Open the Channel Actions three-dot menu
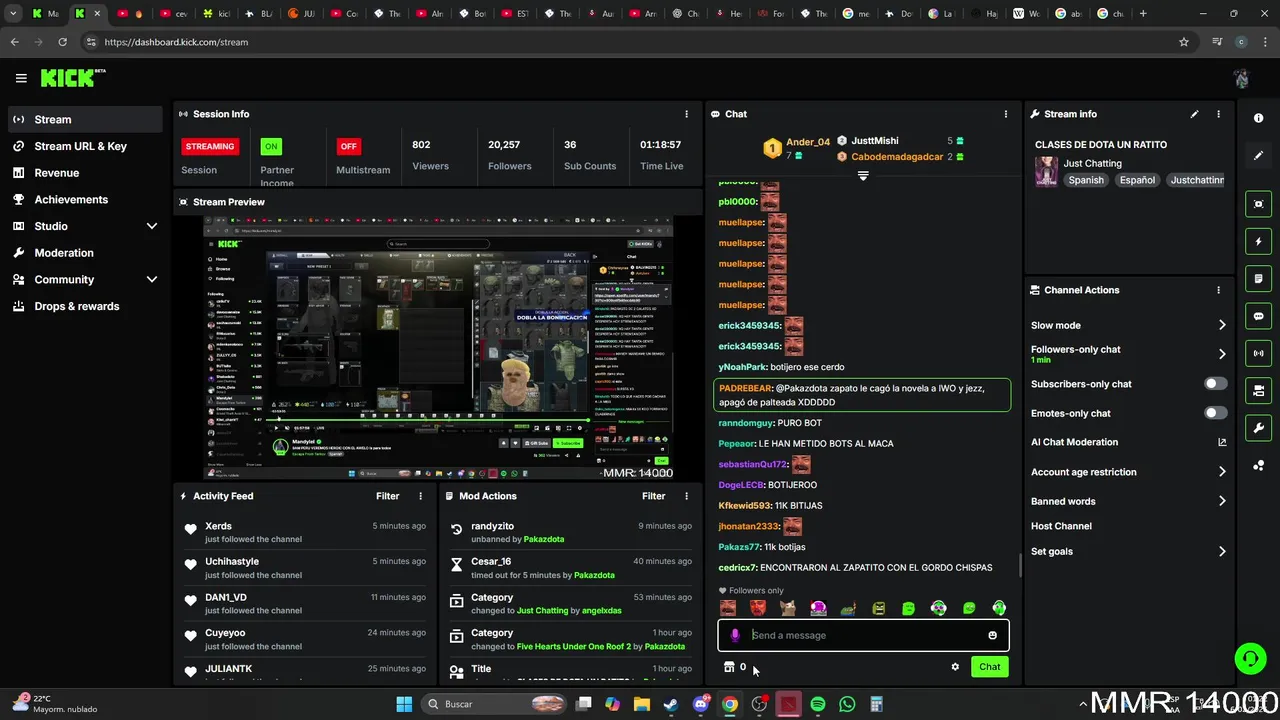Screen dimensions: 1280x720 1218,290
